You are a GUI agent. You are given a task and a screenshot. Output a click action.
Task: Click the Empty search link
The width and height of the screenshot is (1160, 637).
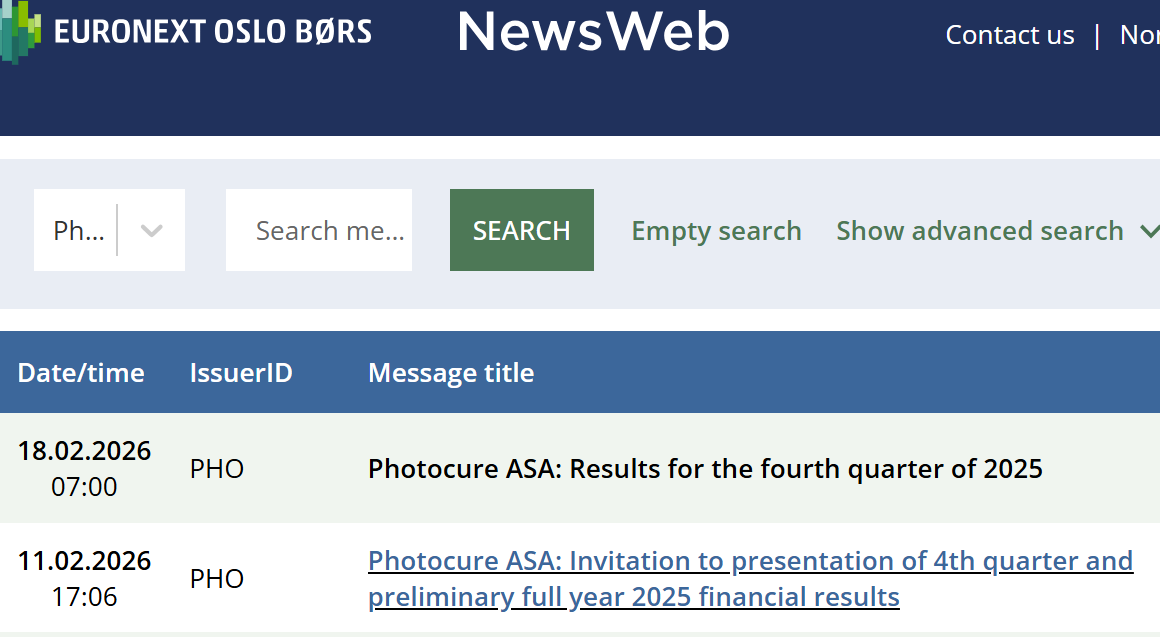716,231
